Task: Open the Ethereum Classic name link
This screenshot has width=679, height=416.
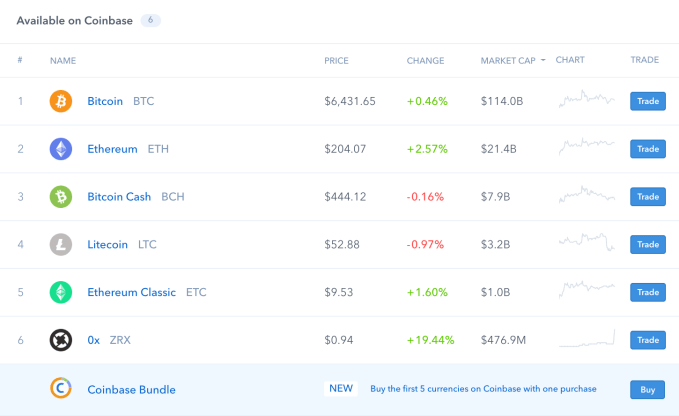Action: point(131,292)
